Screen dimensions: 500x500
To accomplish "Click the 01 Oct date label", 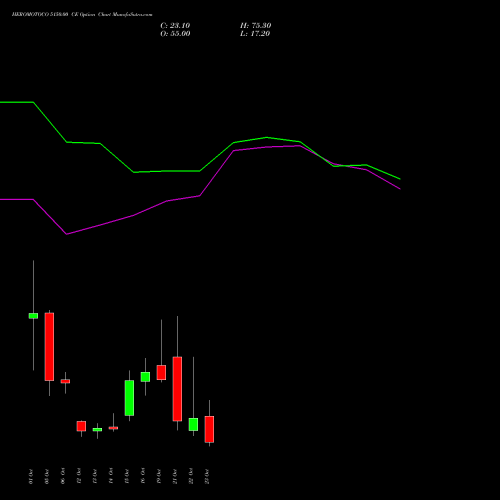I will point(31,477).
